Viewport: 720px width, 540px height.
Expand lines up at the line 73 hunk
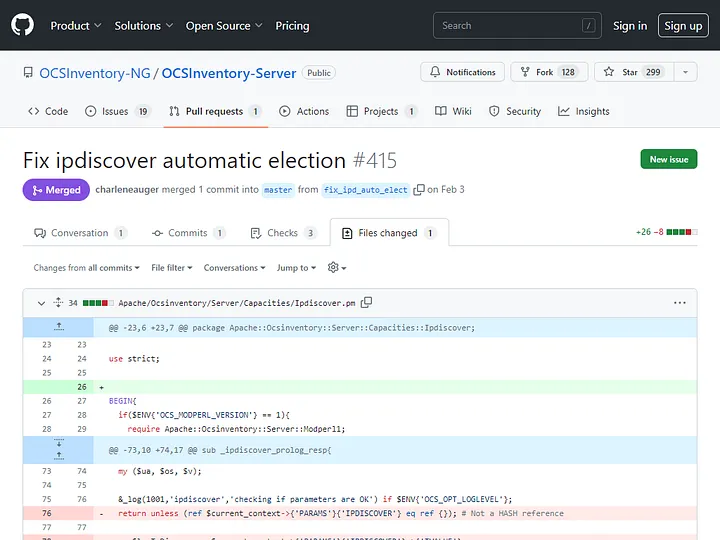[x=59, y=456]
